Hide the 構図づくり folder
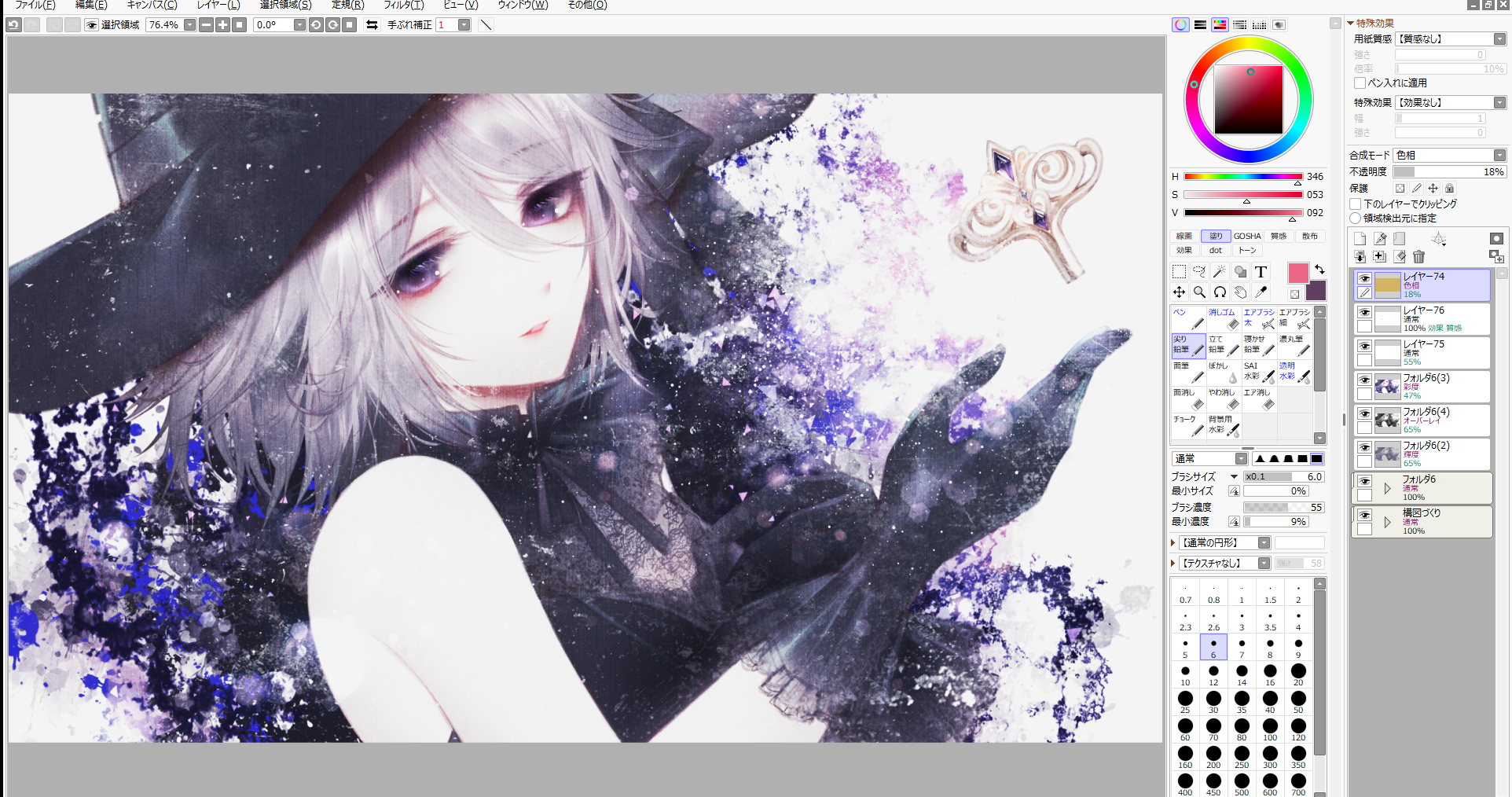Screen dimensions: 1512x797 point(1365,516)
